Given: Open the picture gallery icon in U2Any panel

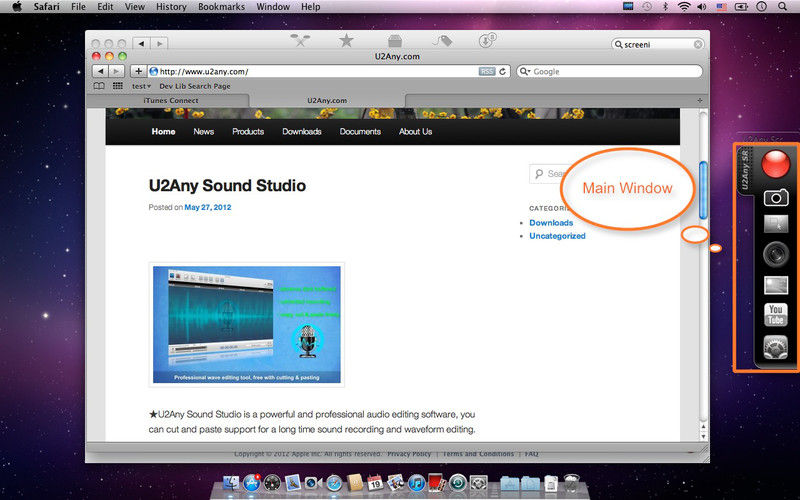Looking at the screenshot, I should 776,285.
